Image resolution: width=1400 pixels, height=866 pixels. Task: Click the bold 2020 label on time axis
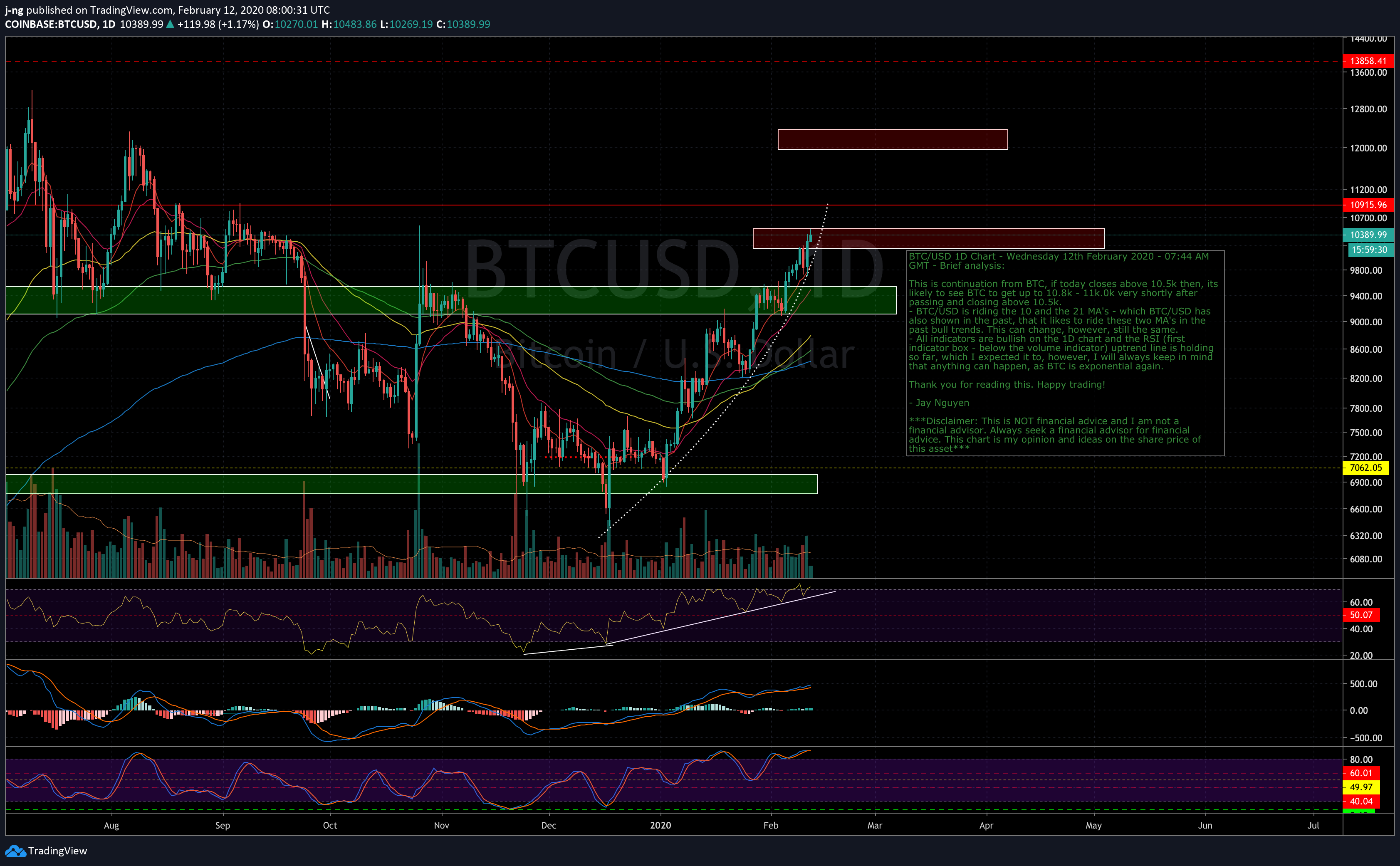[x=660, y=825]
